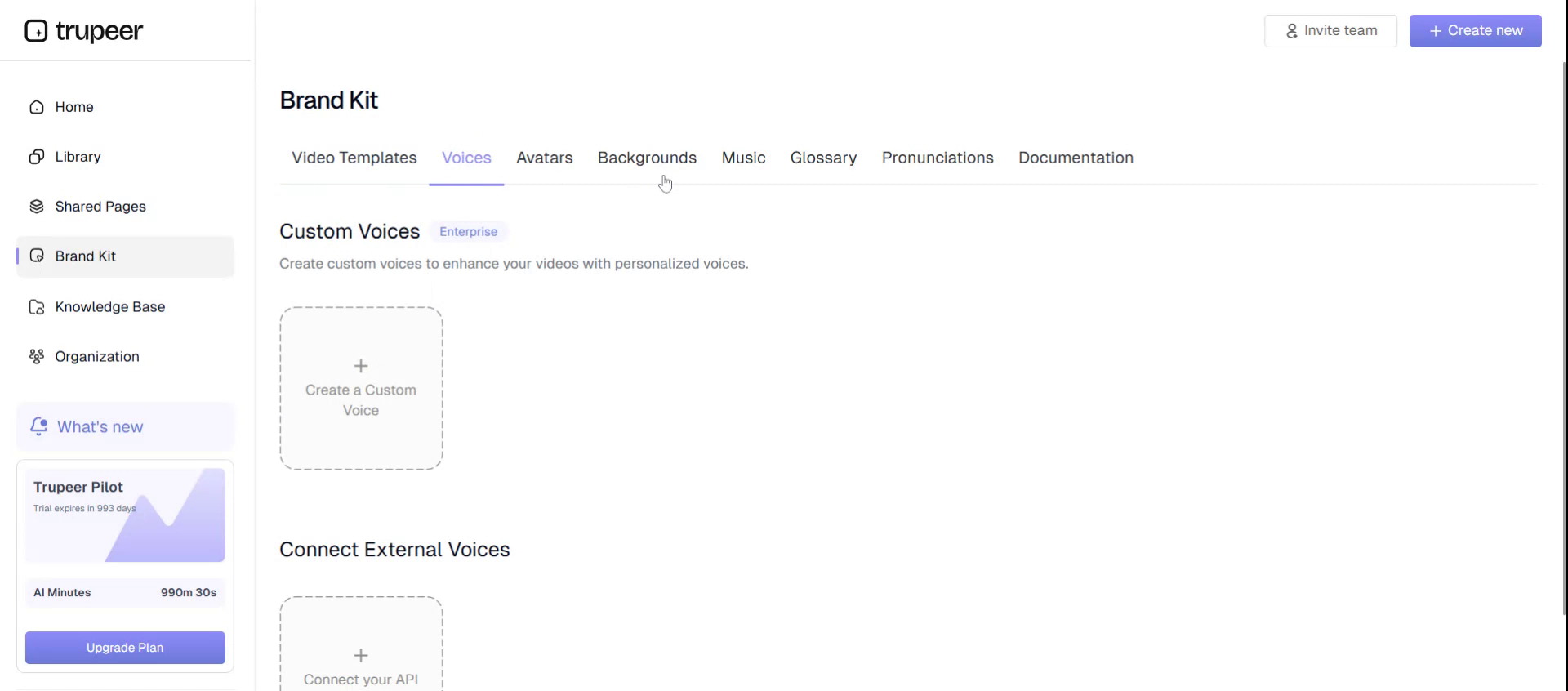Click the Trupeer logo icon
This screenshot has height=691, width=1568.
(36, 31)
